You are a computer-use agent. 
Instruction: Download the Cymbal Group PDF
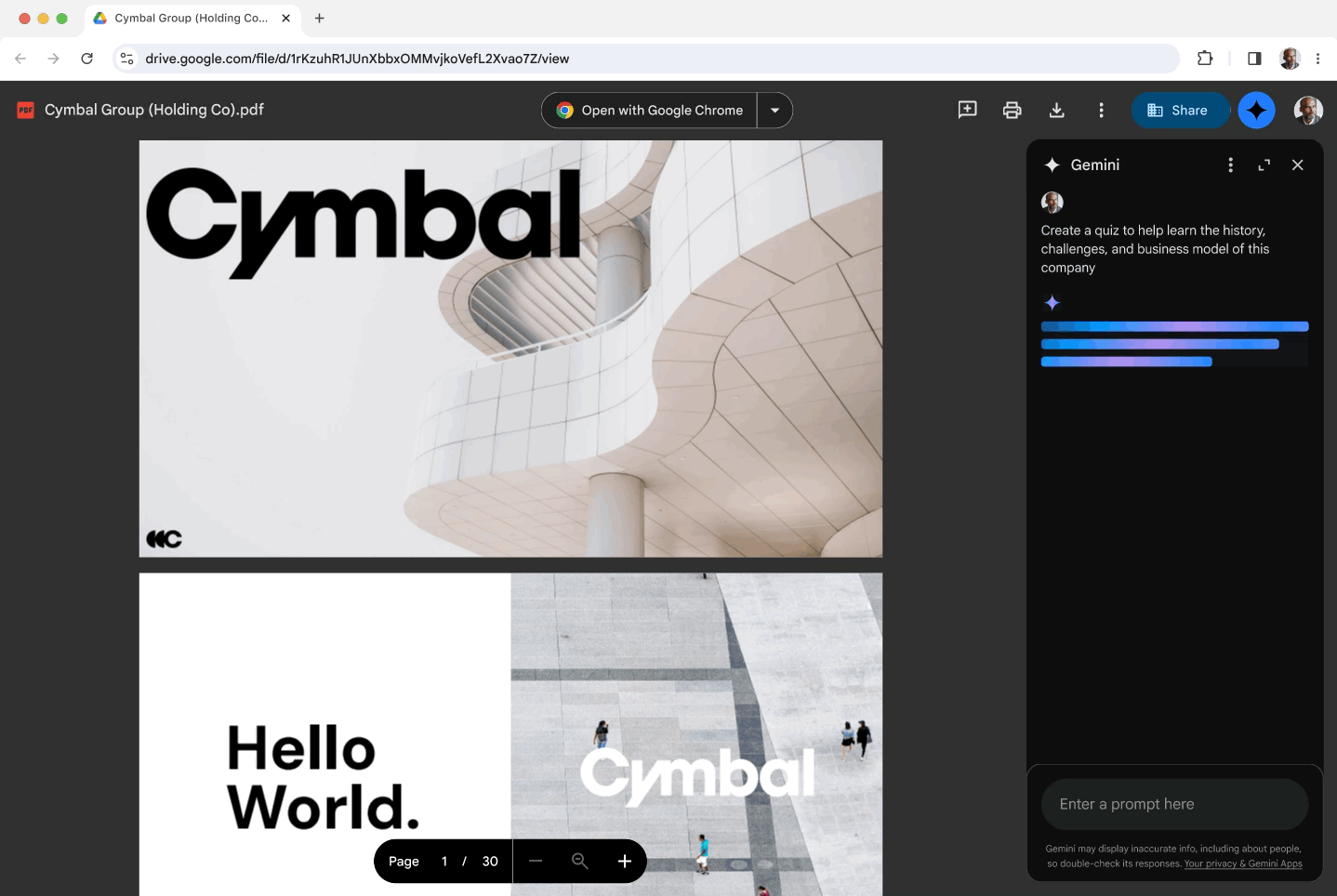[1056, 110]
